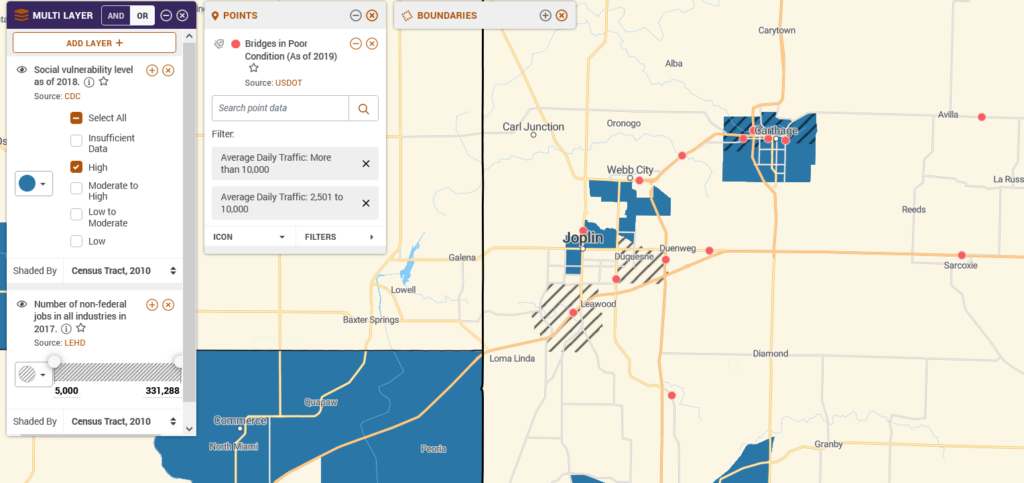Click the Multi Layer stack icon
Screen dimensions: 1024x483
click(21, 16)
